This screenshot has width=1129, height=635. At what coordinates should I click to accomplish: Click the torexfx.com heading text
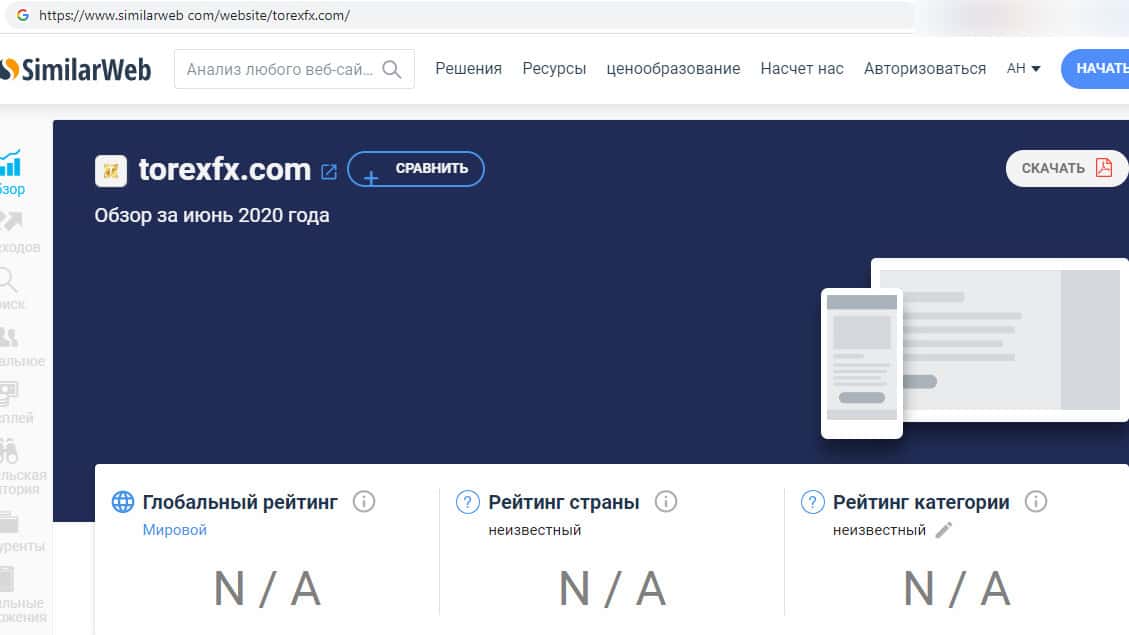click(225, 169)
